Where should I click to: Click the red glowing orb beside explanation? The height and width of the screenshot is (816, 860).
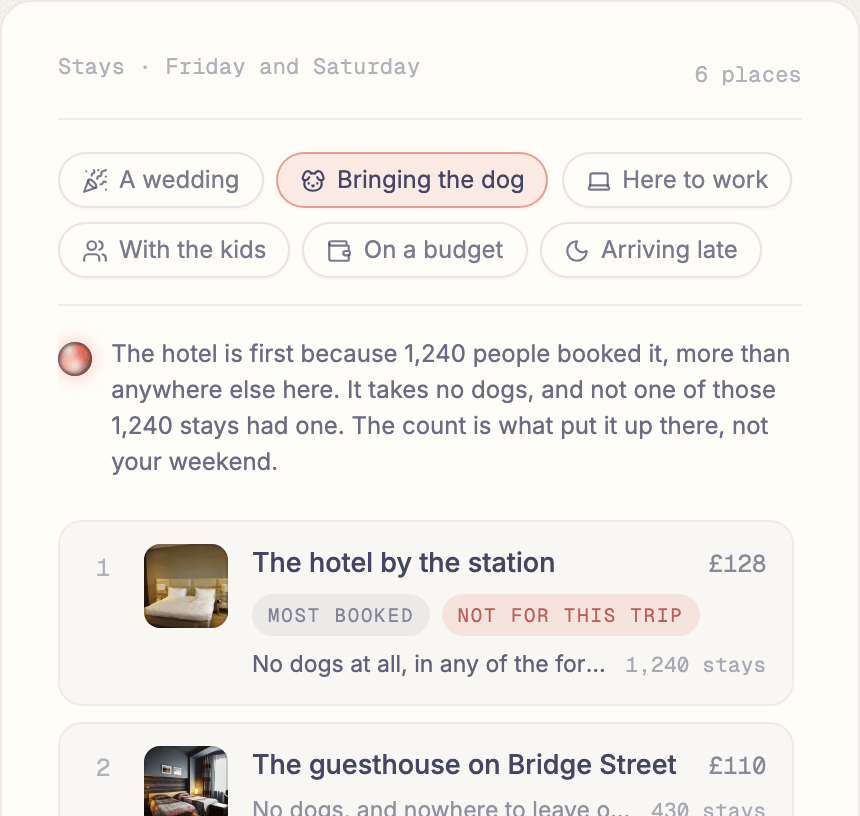click(75, 359)
